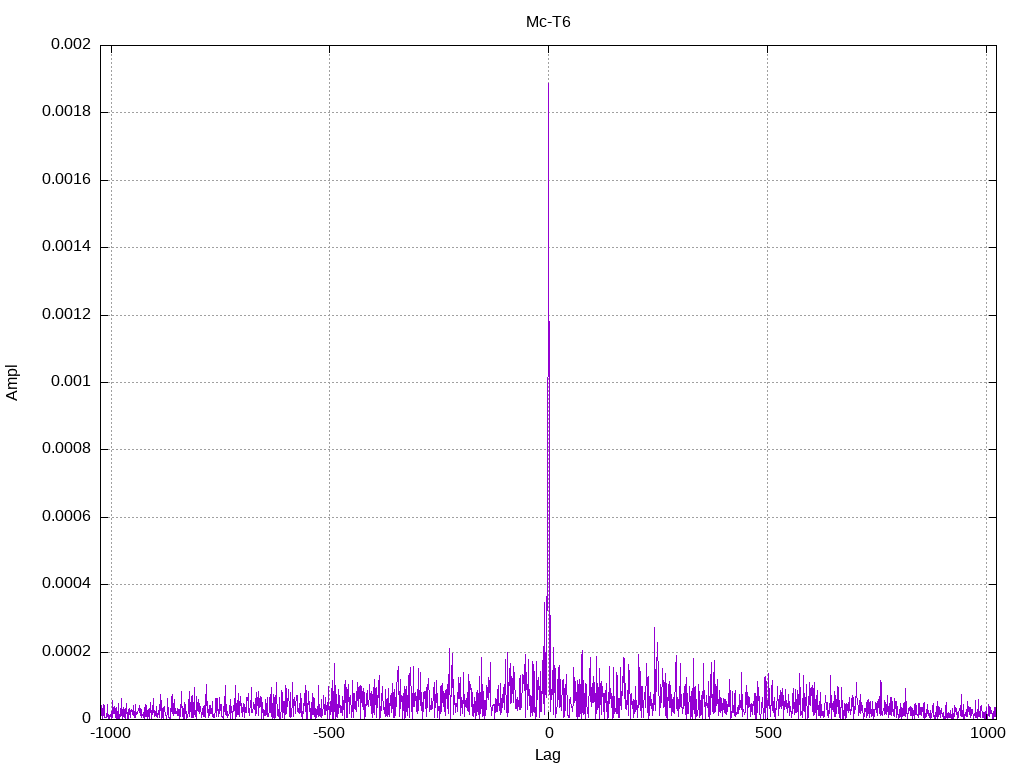Select the -500 x-axis tick label
Screen dimensions: 1024x768
point(329,733)
